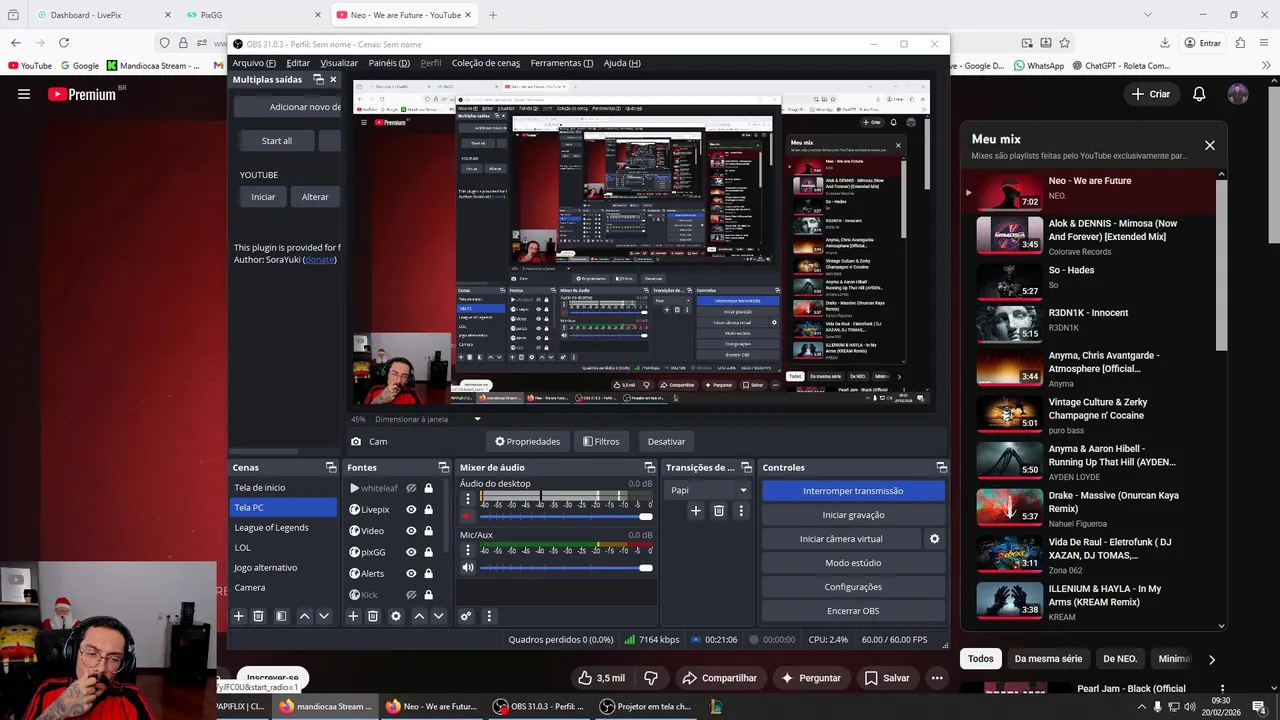Viewport: 1280px width, 720px height.
Task: Select League of Legends scene
Action: (283, 528)
